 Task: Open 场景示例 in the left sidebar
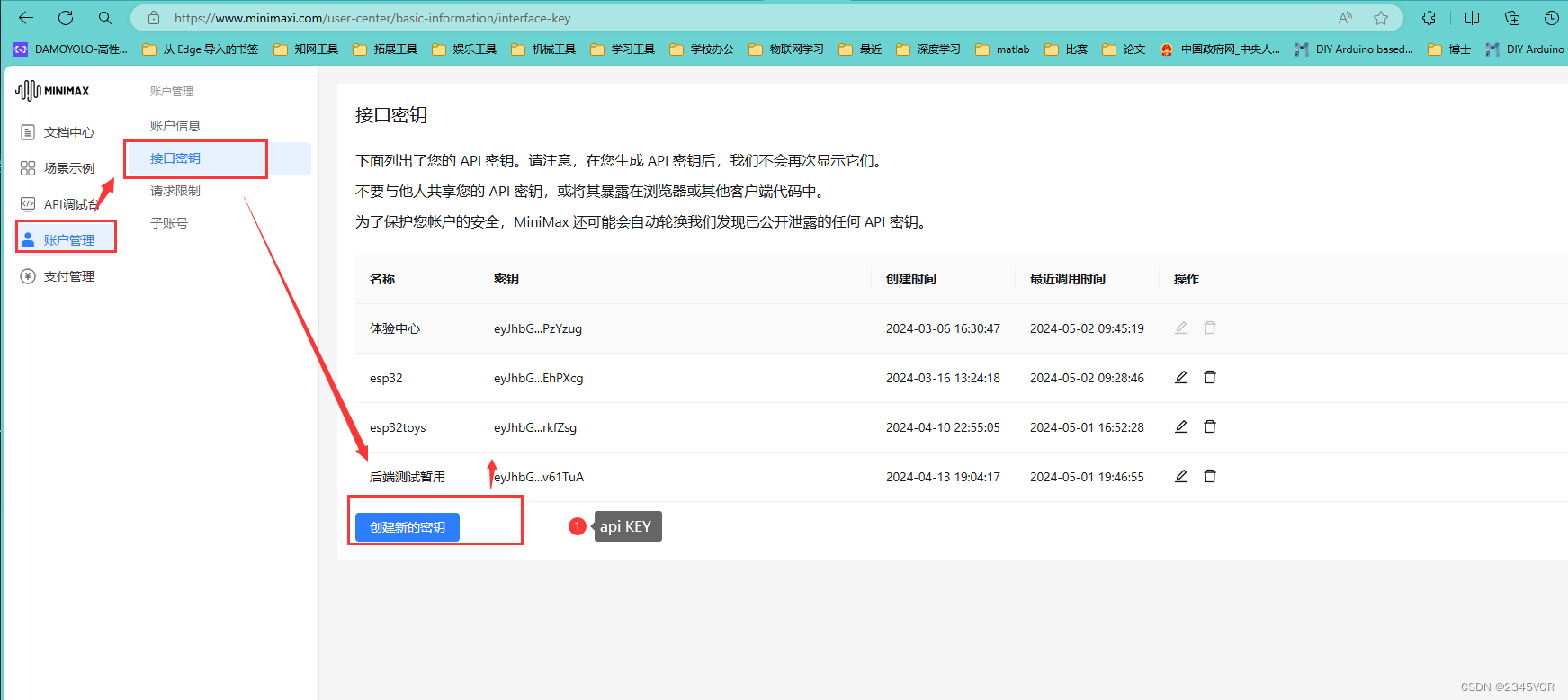pyautogui.click(x=58, y=168)
